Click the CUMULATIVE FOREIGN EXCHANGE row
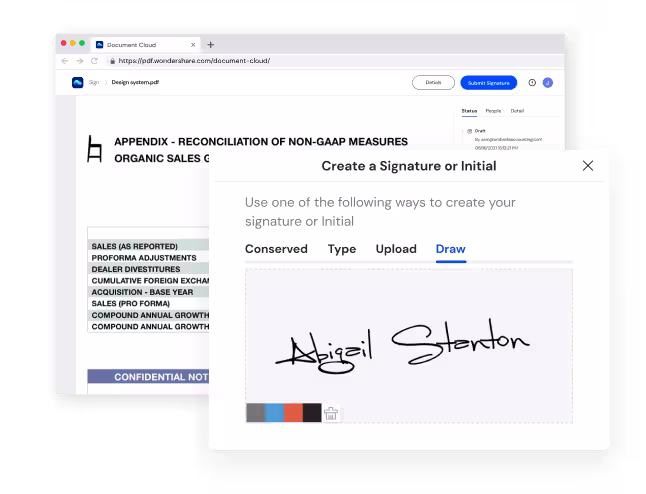646x494 pixels. [x=148, y=281]
